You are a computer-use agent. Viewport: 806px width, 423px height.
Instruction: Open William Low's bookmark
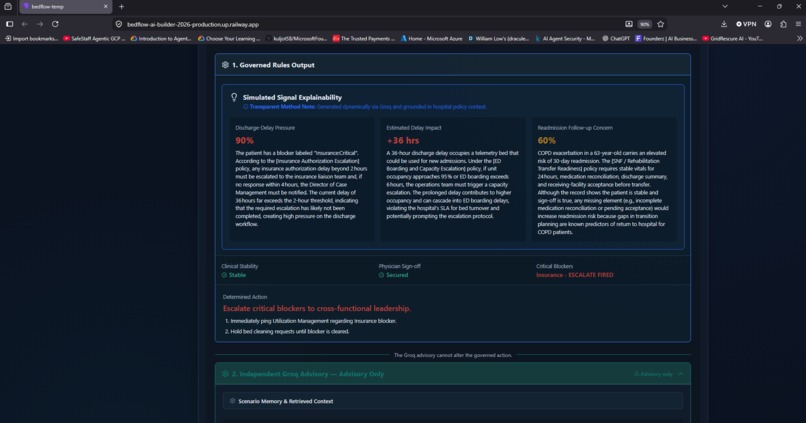[498, 39]
